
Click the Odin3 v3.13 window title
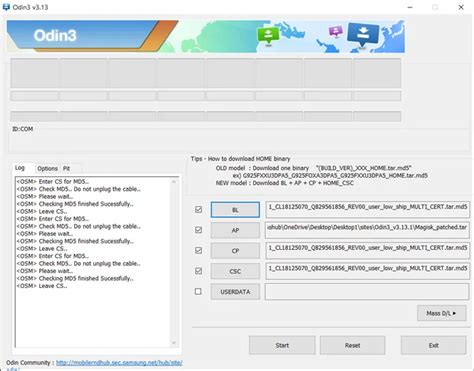30,7
